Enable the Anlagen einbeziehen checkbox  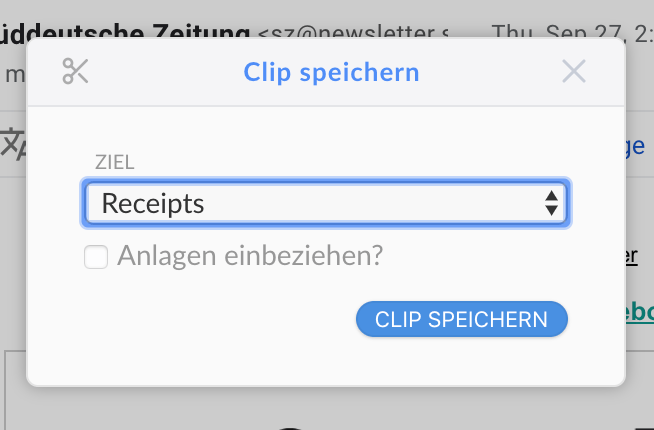96,258
